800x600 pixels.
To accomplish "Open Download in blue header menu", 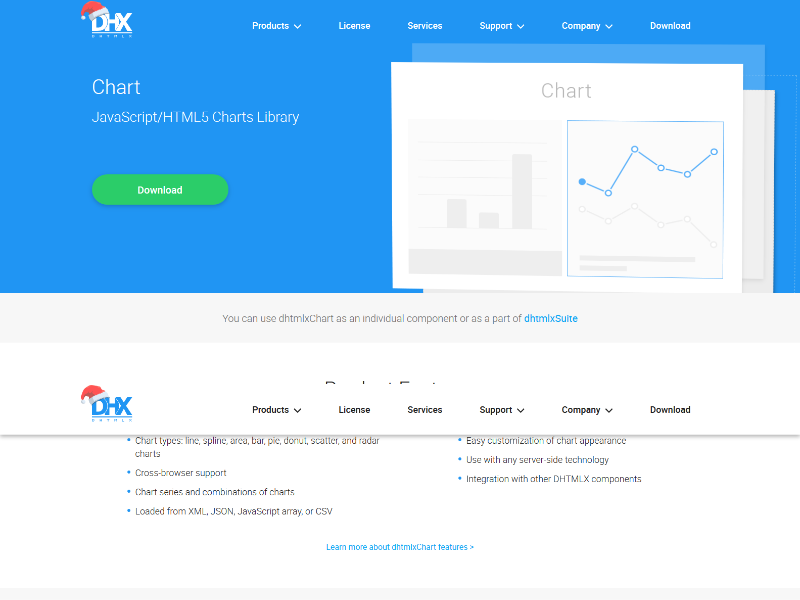I will pos(670,26).
